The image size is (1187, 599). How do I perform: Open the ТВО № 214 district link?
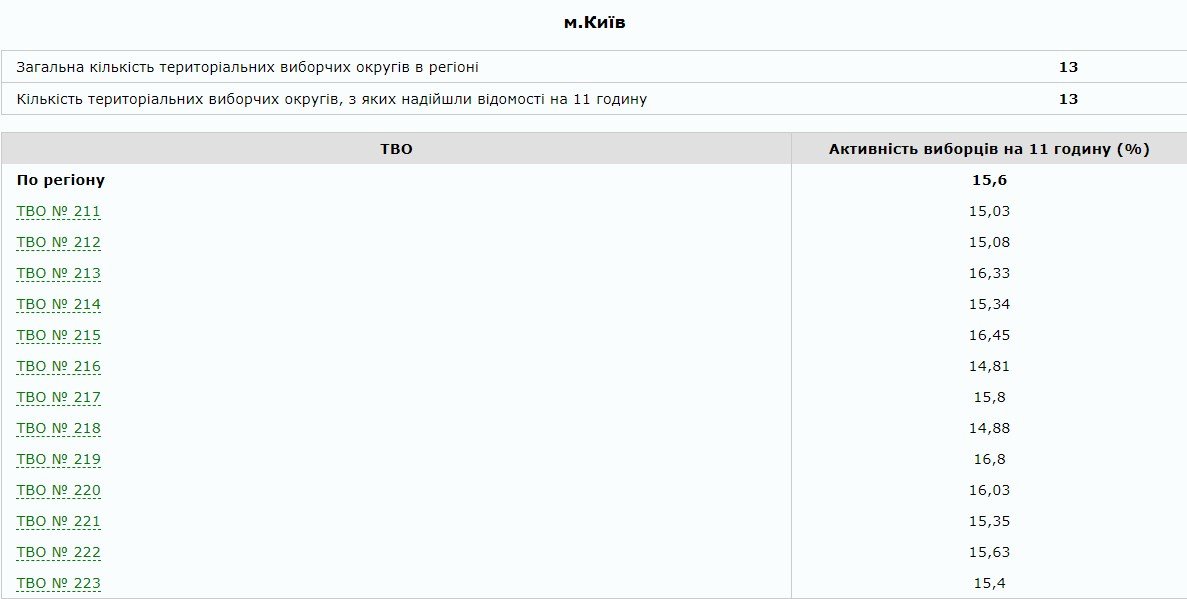click(56, 304)
